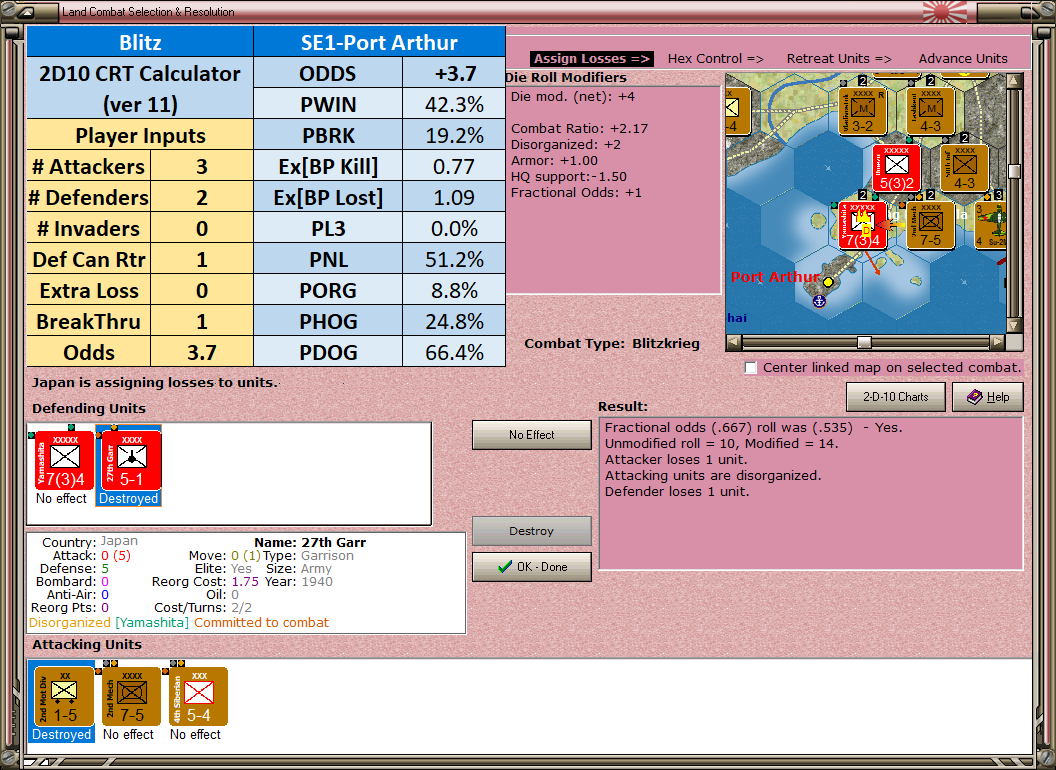
Task: Click the 7-5 mech counter on the map
Action: pyautogui.click(x=930, y=225)
